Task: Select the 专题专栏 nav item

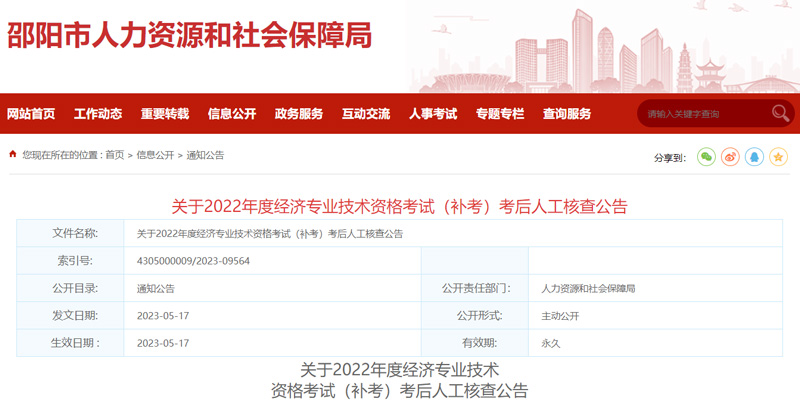Action: point(500,114)
